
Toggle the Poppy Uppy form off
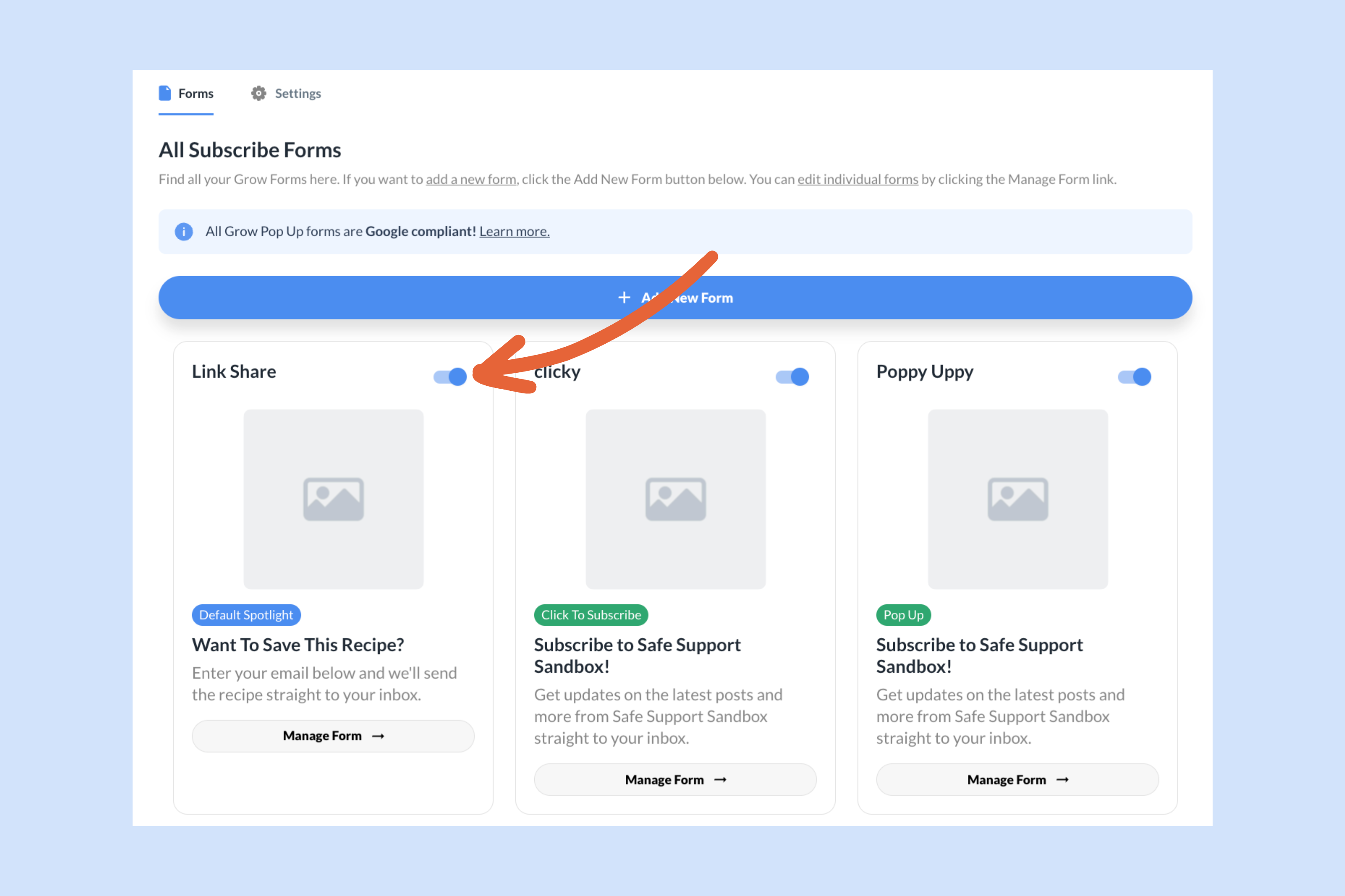[x=1134, y=376]
